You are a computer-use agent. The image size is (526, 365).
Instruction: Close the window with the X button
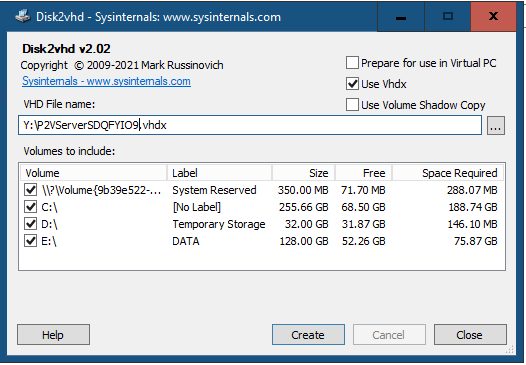click(493, 16)
